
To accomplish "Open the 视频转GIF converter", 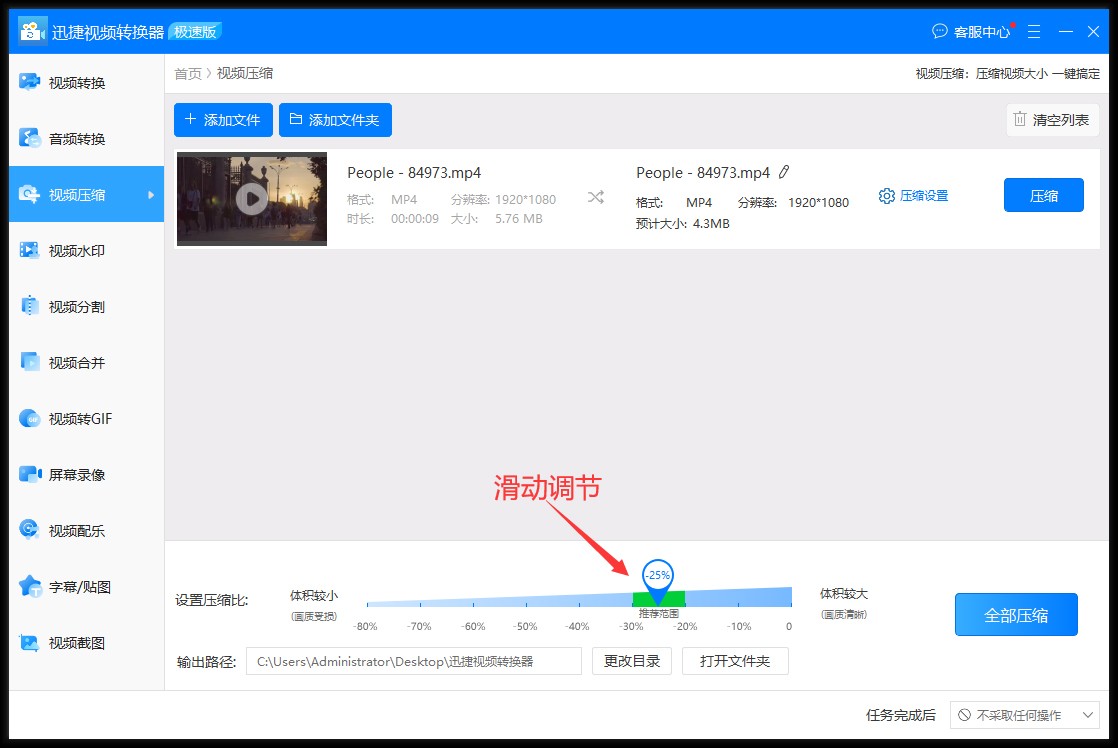I will 86,418.
